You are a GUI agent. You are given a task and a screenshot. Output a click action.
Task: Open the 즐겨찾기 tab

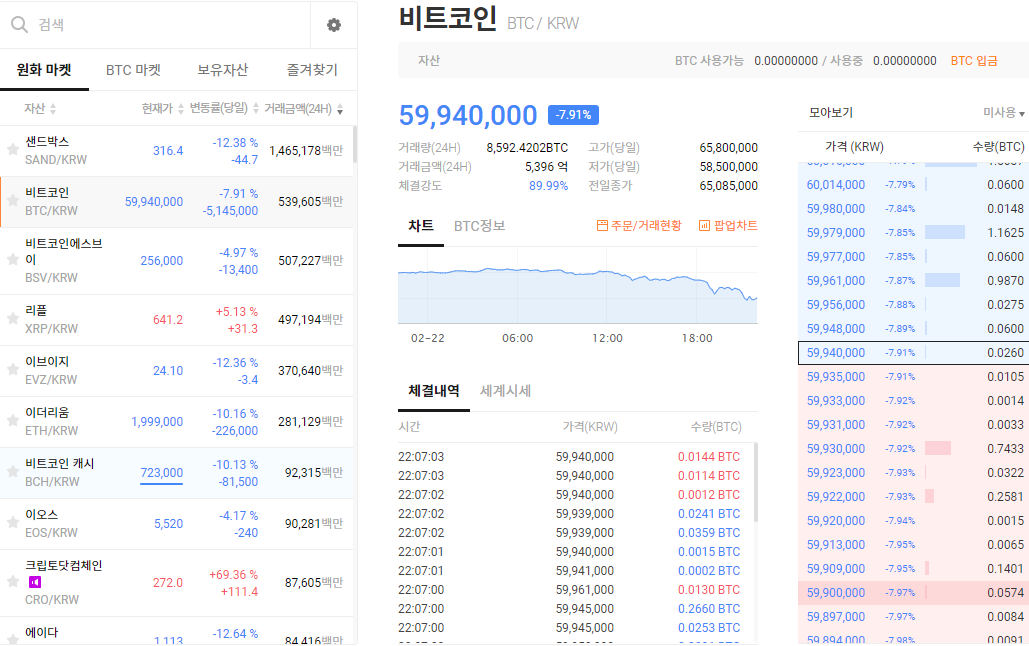tap(312, 70)
